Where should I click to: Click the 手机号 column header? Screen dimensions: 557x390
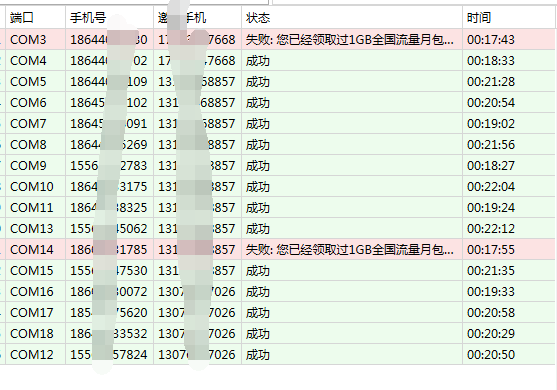pos(109,17)
